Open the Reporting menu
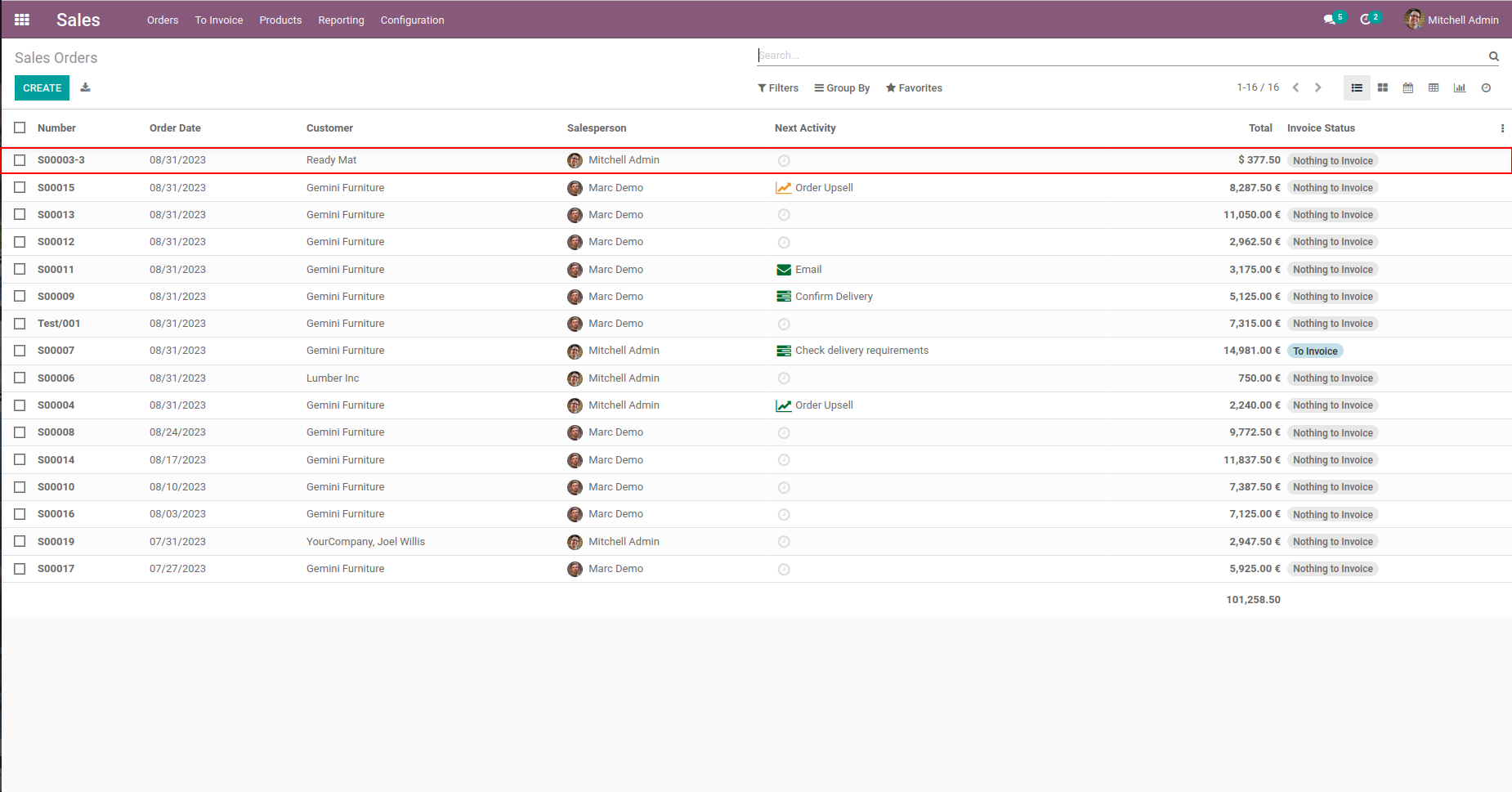 [x=341, y=20]
